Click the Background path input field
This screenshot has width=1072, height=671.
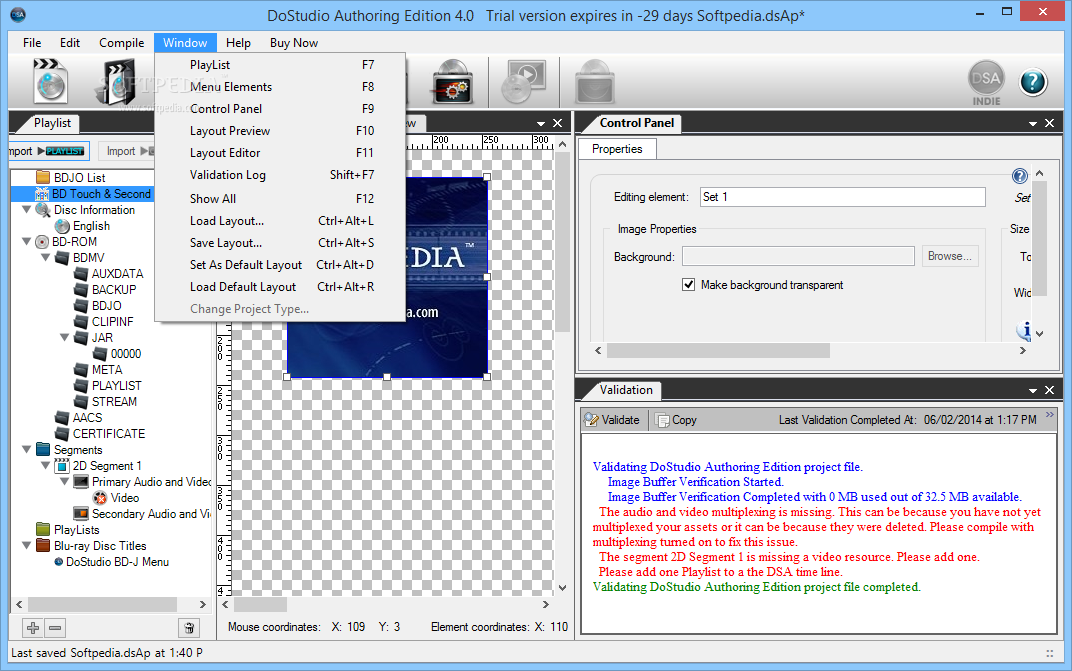tap(798, 256)
